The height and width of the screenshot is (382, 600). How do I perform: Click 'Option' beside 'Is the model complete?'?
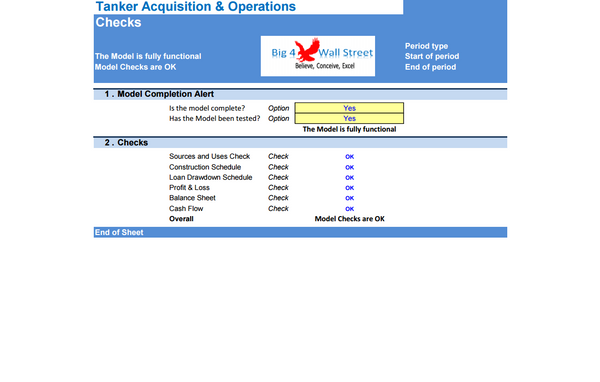click(x=279, y=108)
